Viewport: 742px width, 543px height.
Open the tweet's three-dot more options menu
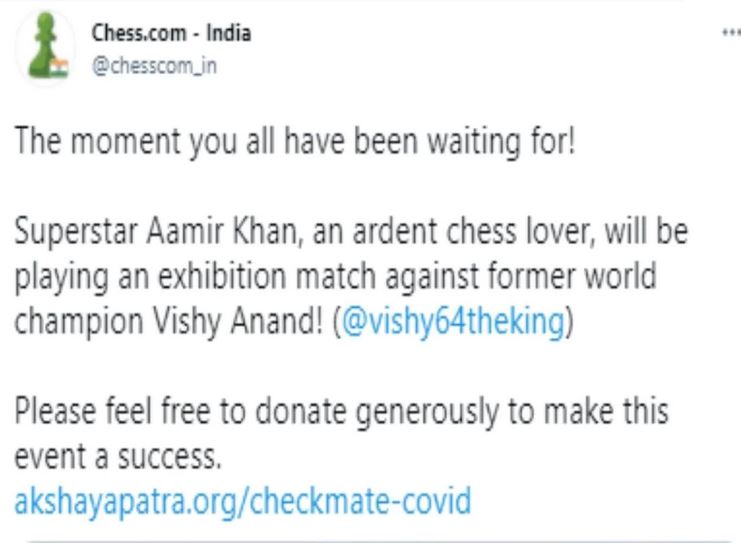[728, 33]
